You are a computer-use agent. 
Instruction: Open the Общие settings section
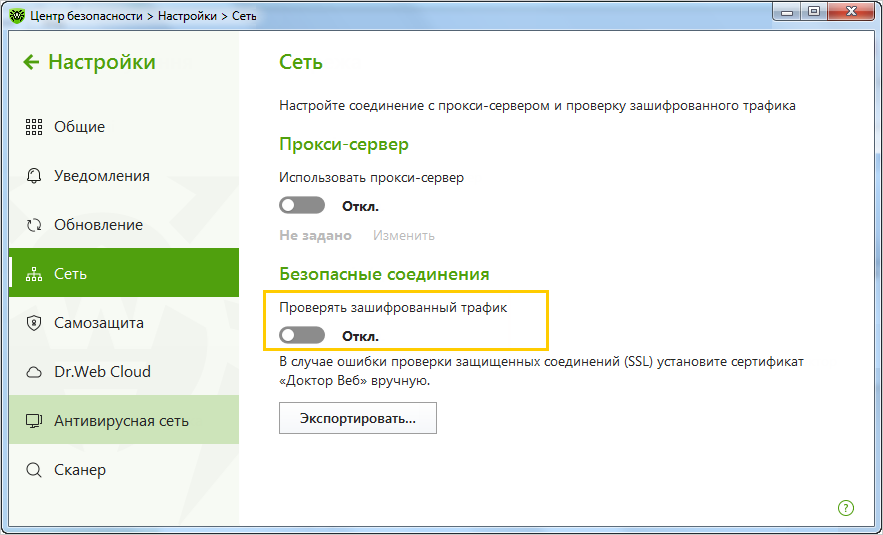(x=79, y=127)
